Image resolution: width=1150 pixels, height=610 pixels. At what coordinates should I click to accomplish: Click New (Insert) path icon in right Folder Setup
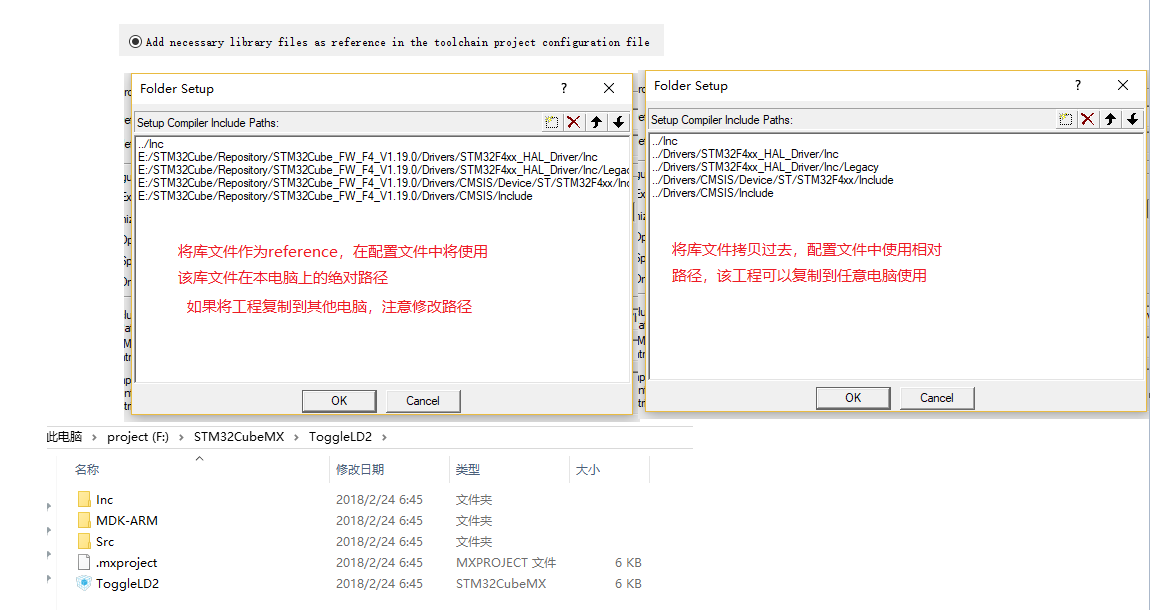click(1066, 120)
